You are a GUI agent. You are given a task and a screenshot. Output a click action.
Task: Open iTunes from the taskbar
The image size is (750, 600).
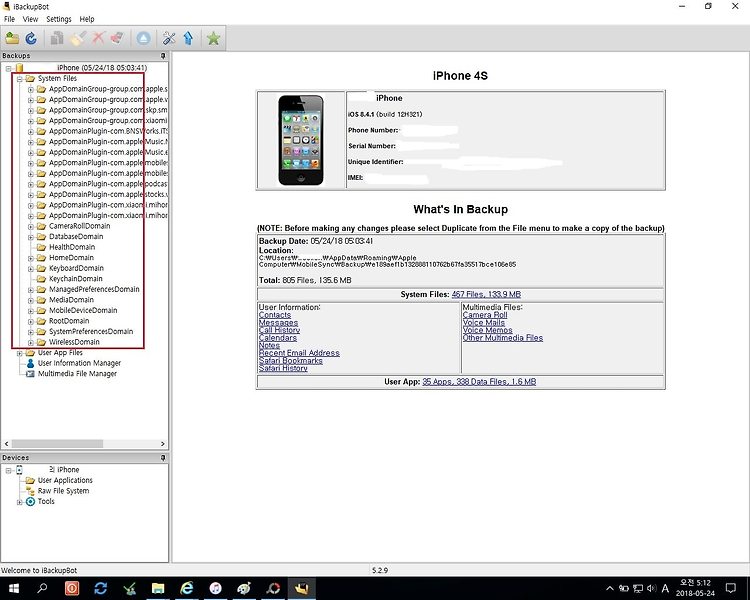click(215, 588)
